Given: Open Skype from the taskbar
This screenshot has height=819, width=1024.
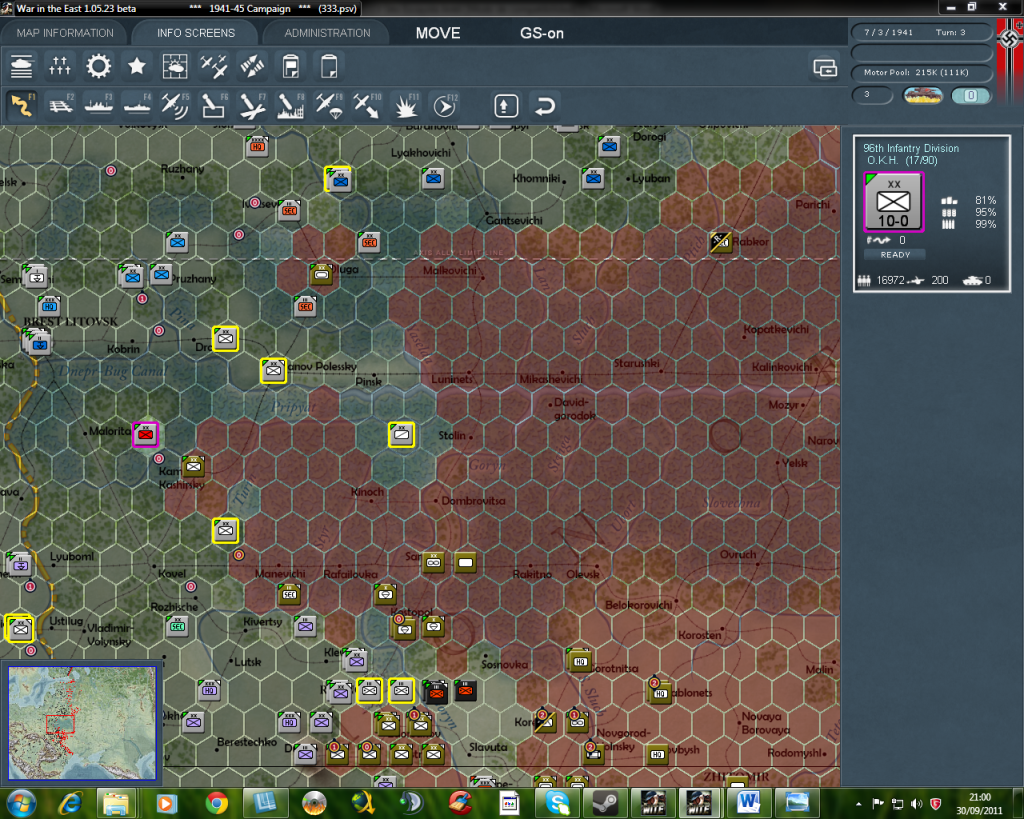Looking at the screenshot, I should coord(557,803).
